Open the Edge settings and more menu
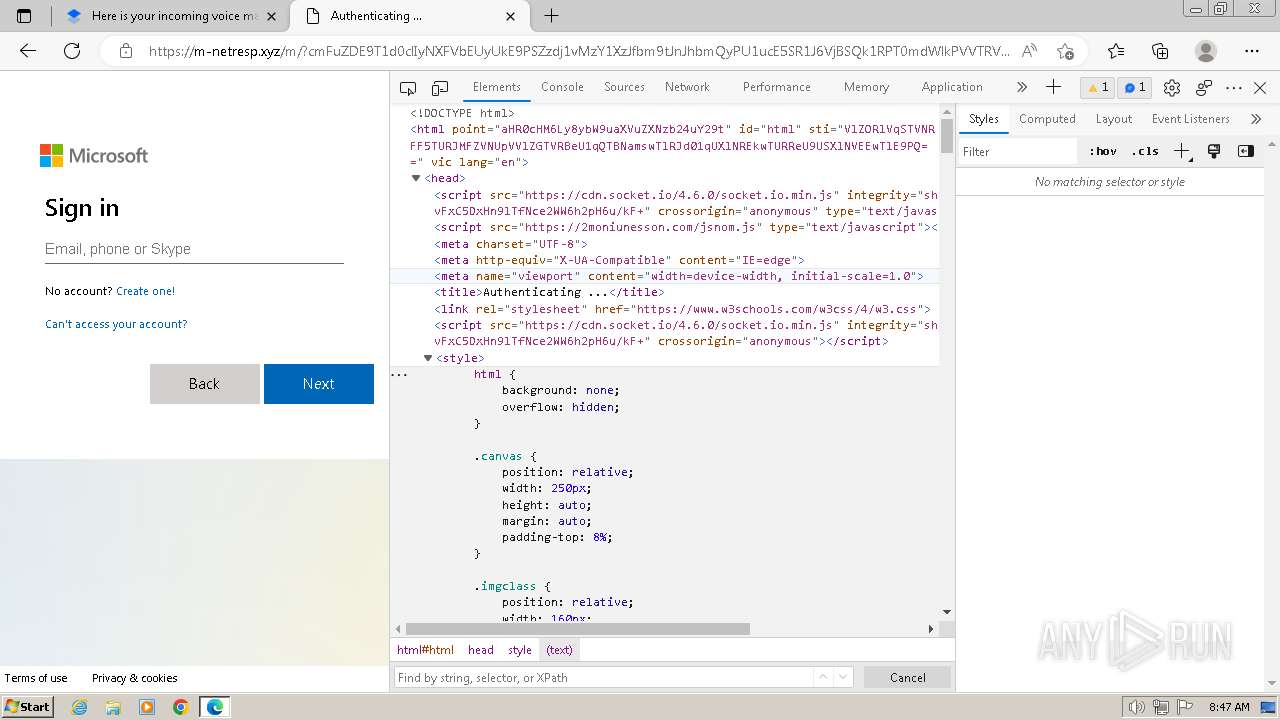Viewport: 1280px width, 720px height. pos(1252,51)
